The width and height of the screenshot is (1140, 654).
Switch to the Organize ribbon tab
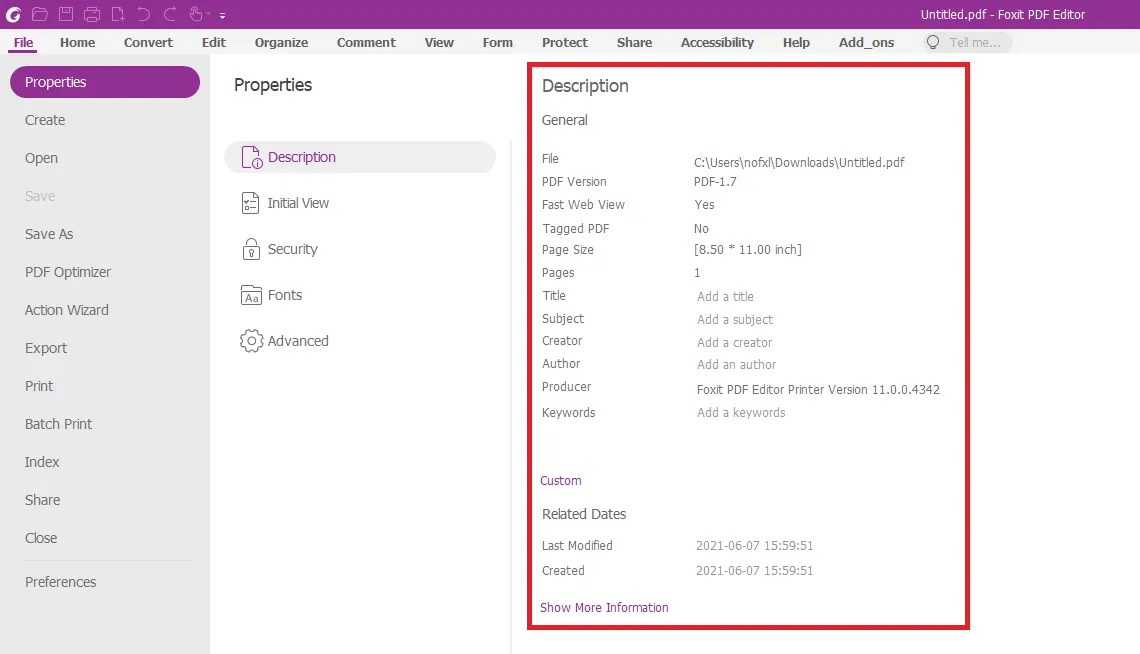pyautogui.click(x=281, y=43)
